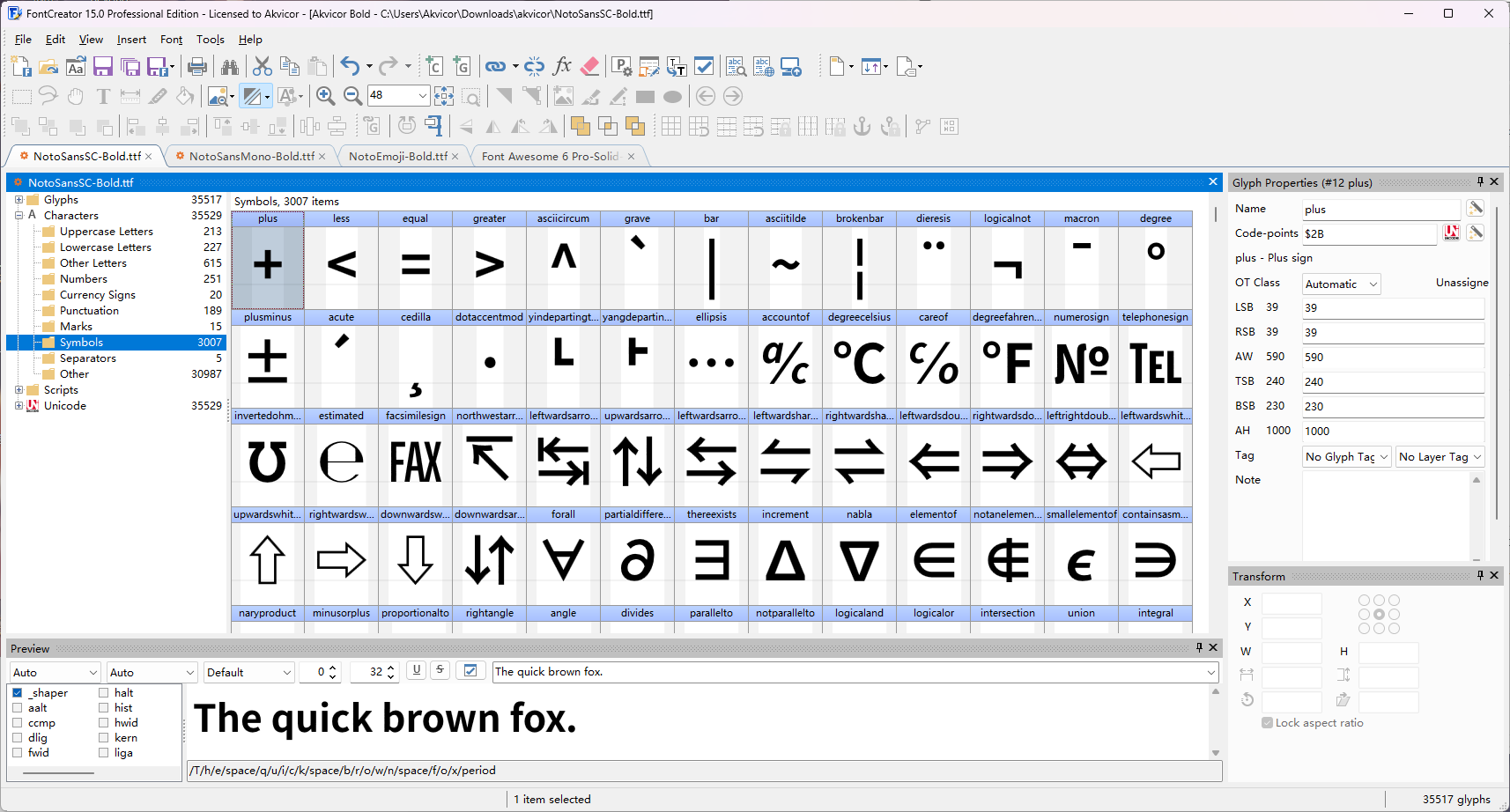The height and width of the screenshot is (812, 1510).
Task: Click the Add Characters icon
Action: point(434,66)
